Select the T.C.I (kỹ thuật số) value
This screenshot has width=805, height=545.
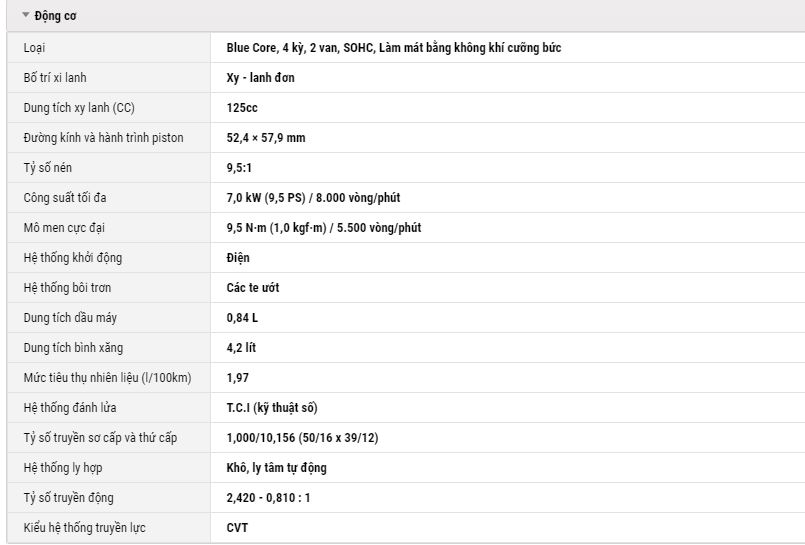(272, 407)
